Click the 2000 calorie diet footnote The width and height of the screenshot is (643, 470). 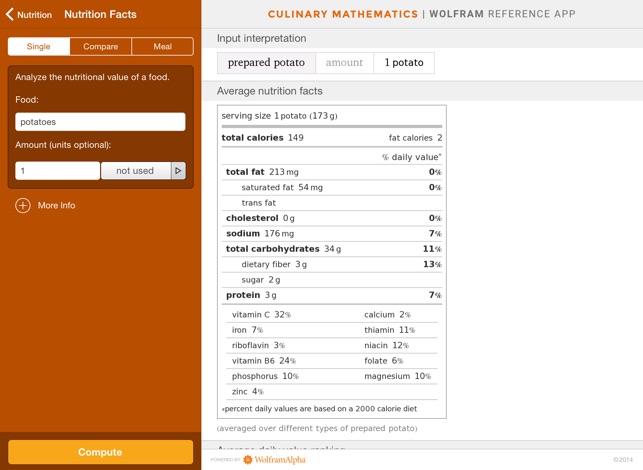coord(320,409)
